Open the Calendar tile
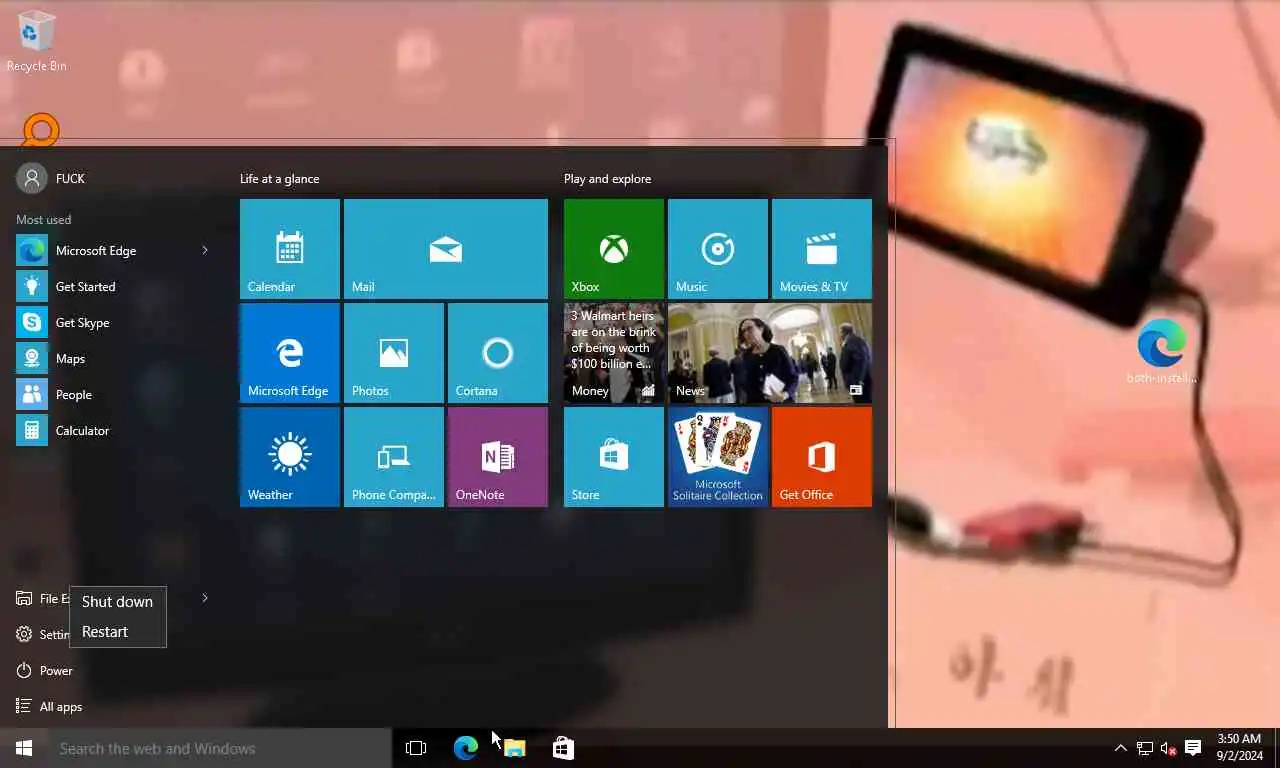Screen dimensions: 1280x768 click(x=290, y=249)
